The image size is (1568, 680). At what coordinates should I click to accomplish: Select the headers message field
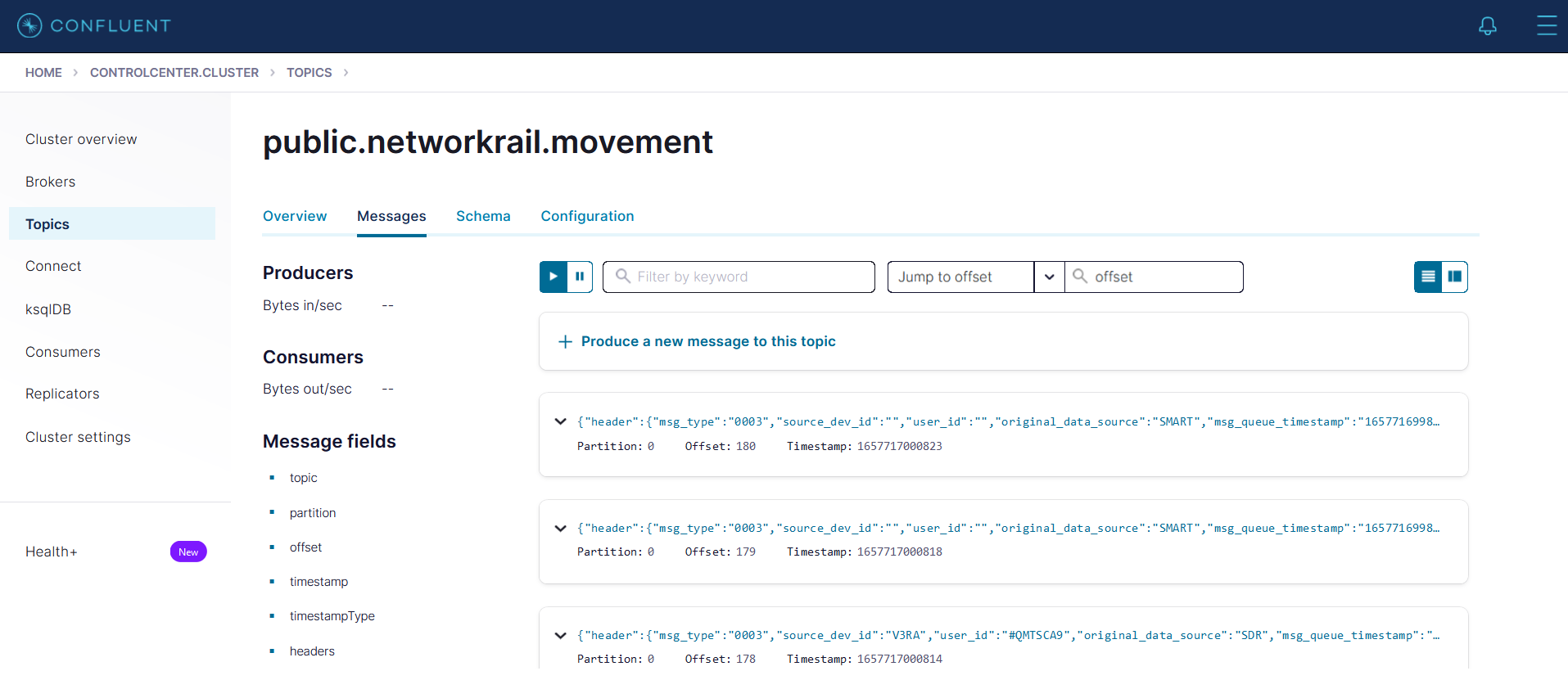(x=312, y=651)
